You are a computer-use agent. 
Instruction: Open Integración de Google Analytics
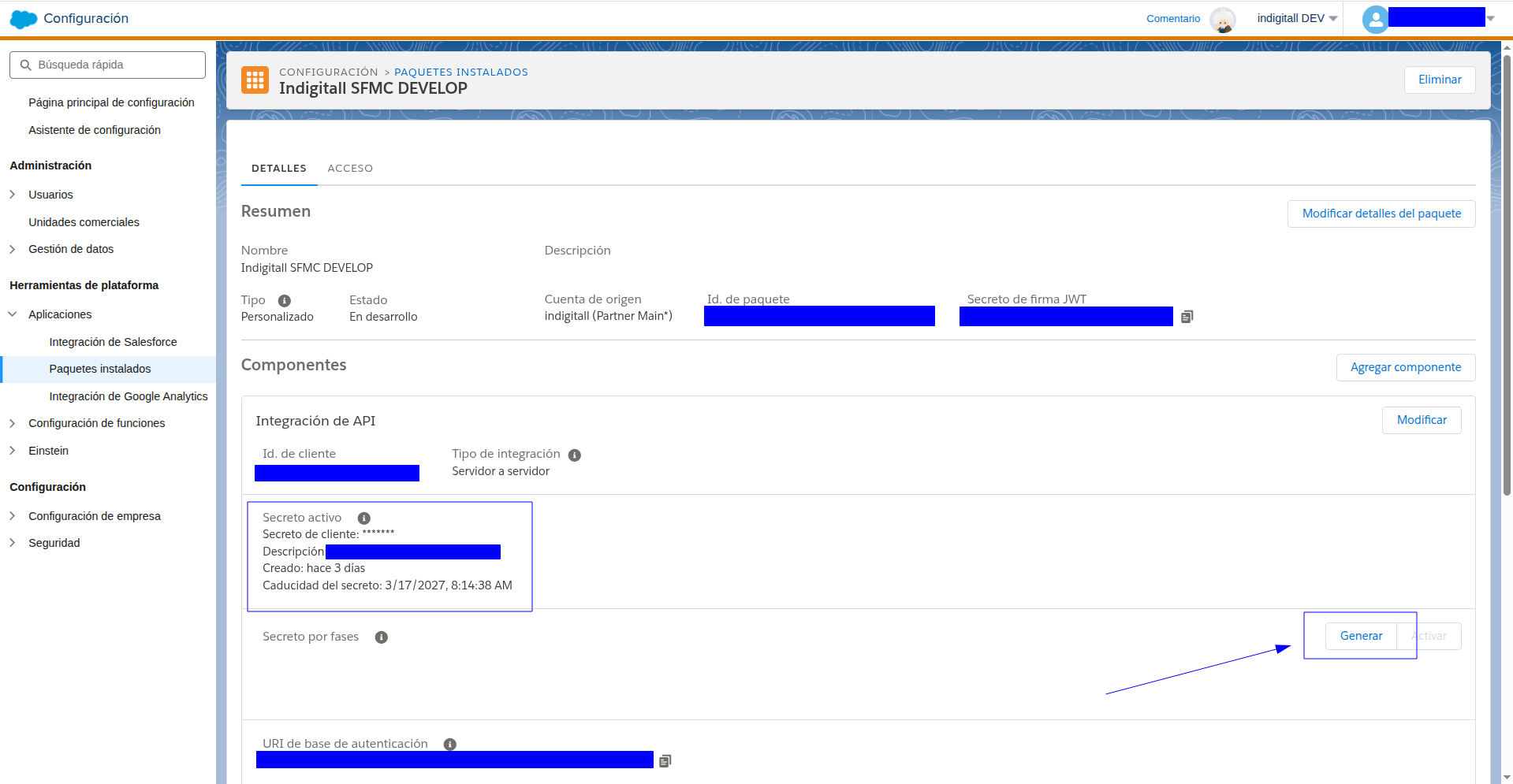click(x=129, y=396)
